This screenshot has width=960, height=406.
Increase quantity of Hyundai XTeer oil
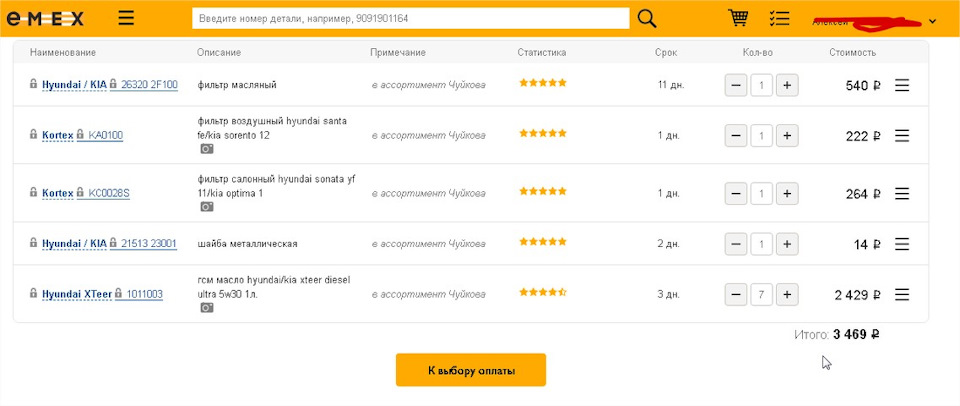click(x=787, y=294)
